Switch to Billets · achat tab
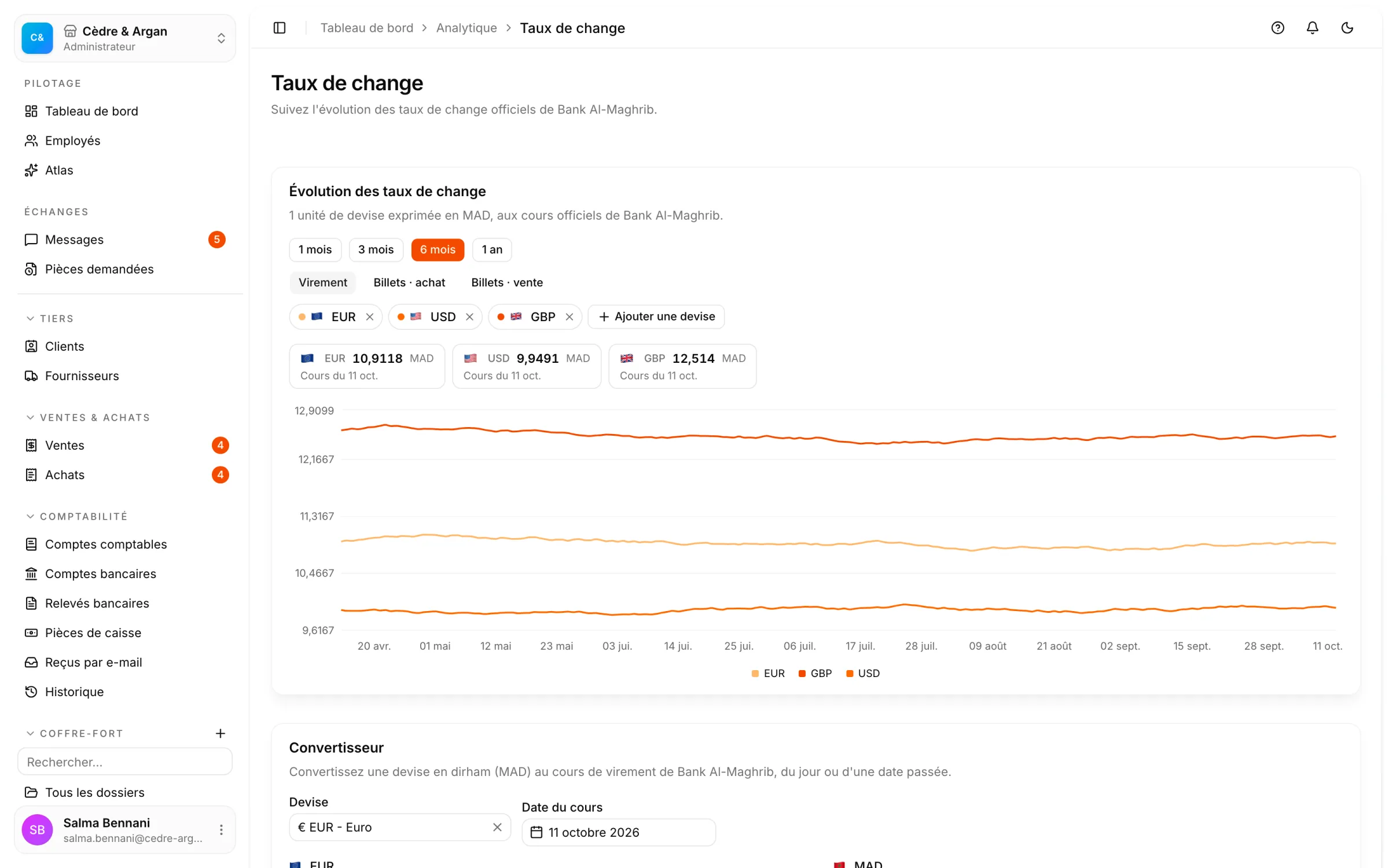The width and height of the screenshot is (1389, 868). 409,282
